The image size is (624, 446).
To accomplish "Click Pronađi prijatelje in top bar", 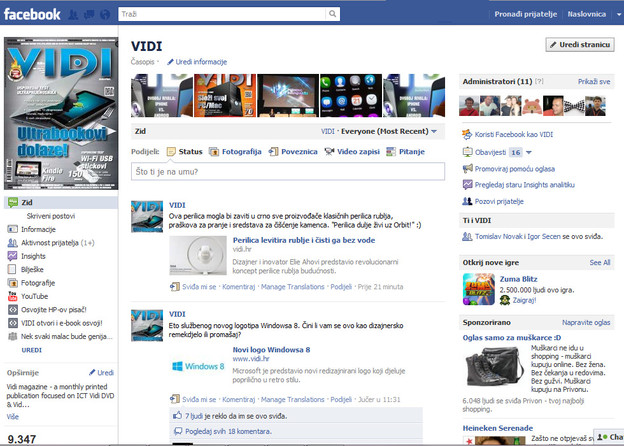I will point(526,14).
